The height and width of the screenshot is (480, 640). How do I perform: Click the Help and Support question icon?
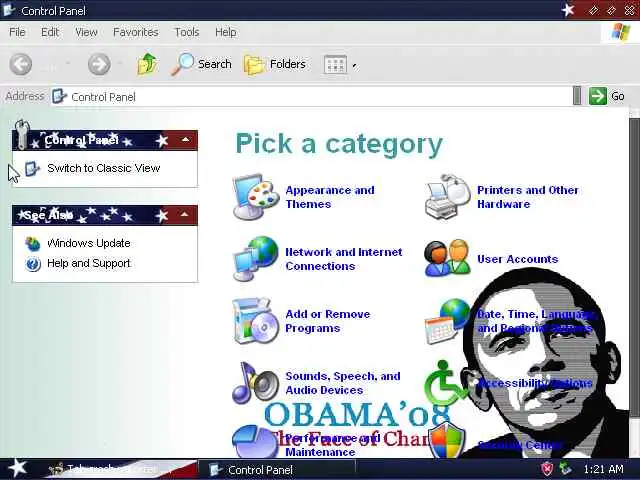click(33, 264)
